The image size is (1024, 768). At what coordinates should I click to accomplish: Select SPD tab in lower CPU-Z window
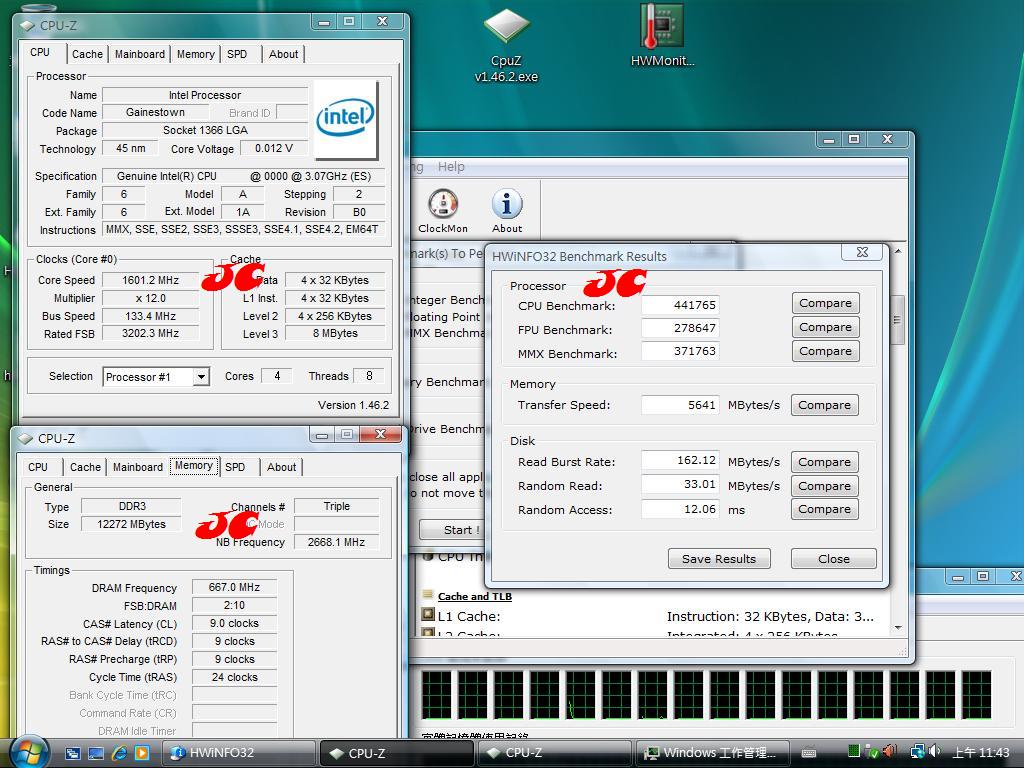coord(235,467)
